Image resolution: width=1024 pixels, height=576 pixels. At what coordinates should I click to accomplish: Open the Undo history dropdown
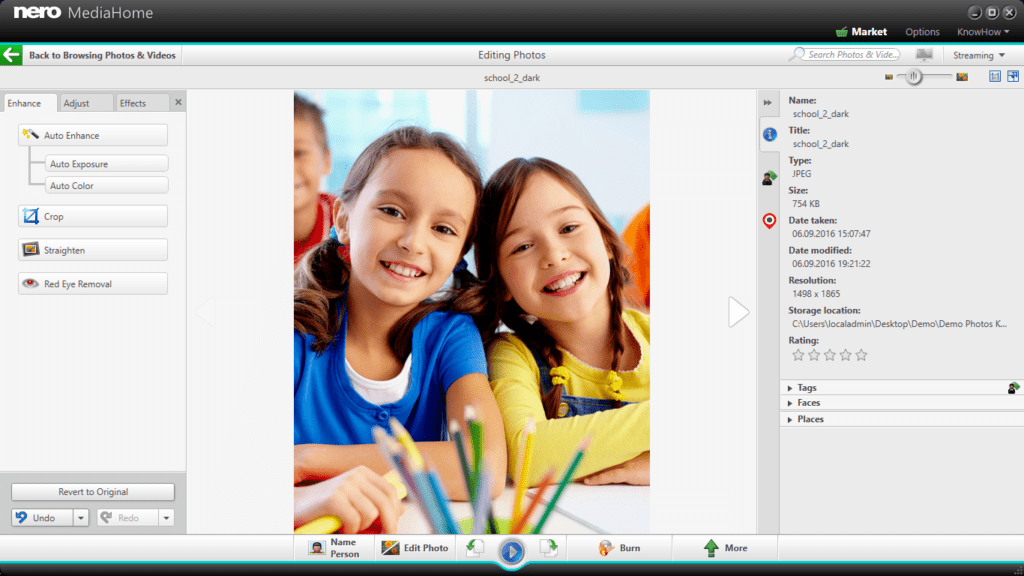pos(81,518)
